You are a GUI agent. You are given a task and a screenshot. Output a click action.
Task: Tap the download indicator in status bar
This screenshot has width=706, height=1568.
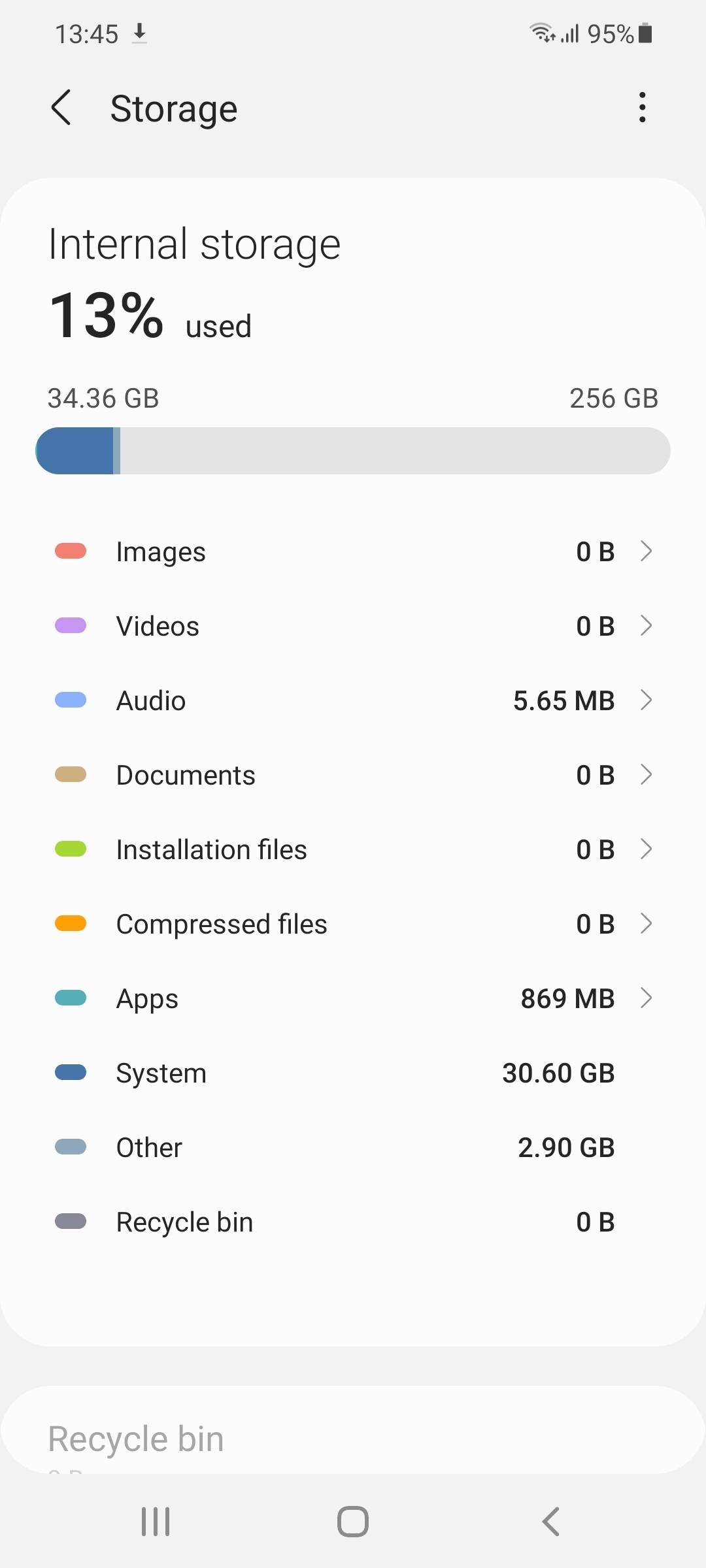click(x=139, y=33)
